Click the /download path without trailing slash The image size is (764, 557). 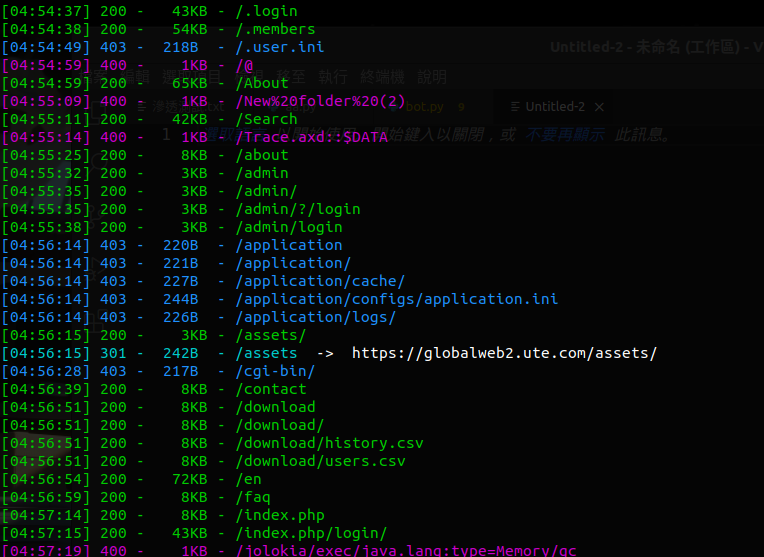(x=275, y=407)
